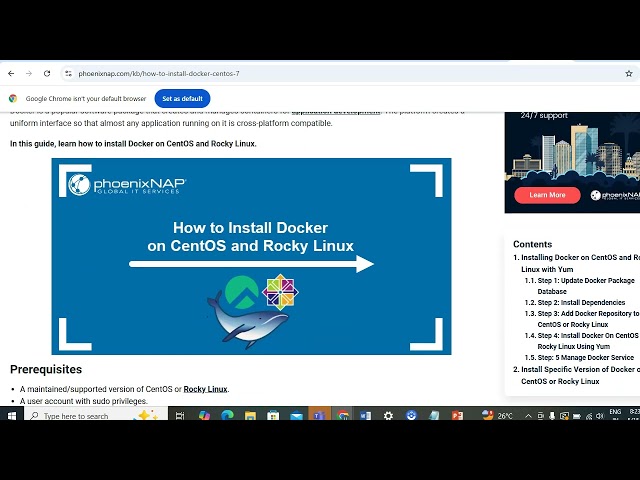
Task: Click the Prerequisites heading
Action: [x=46, y=369]
